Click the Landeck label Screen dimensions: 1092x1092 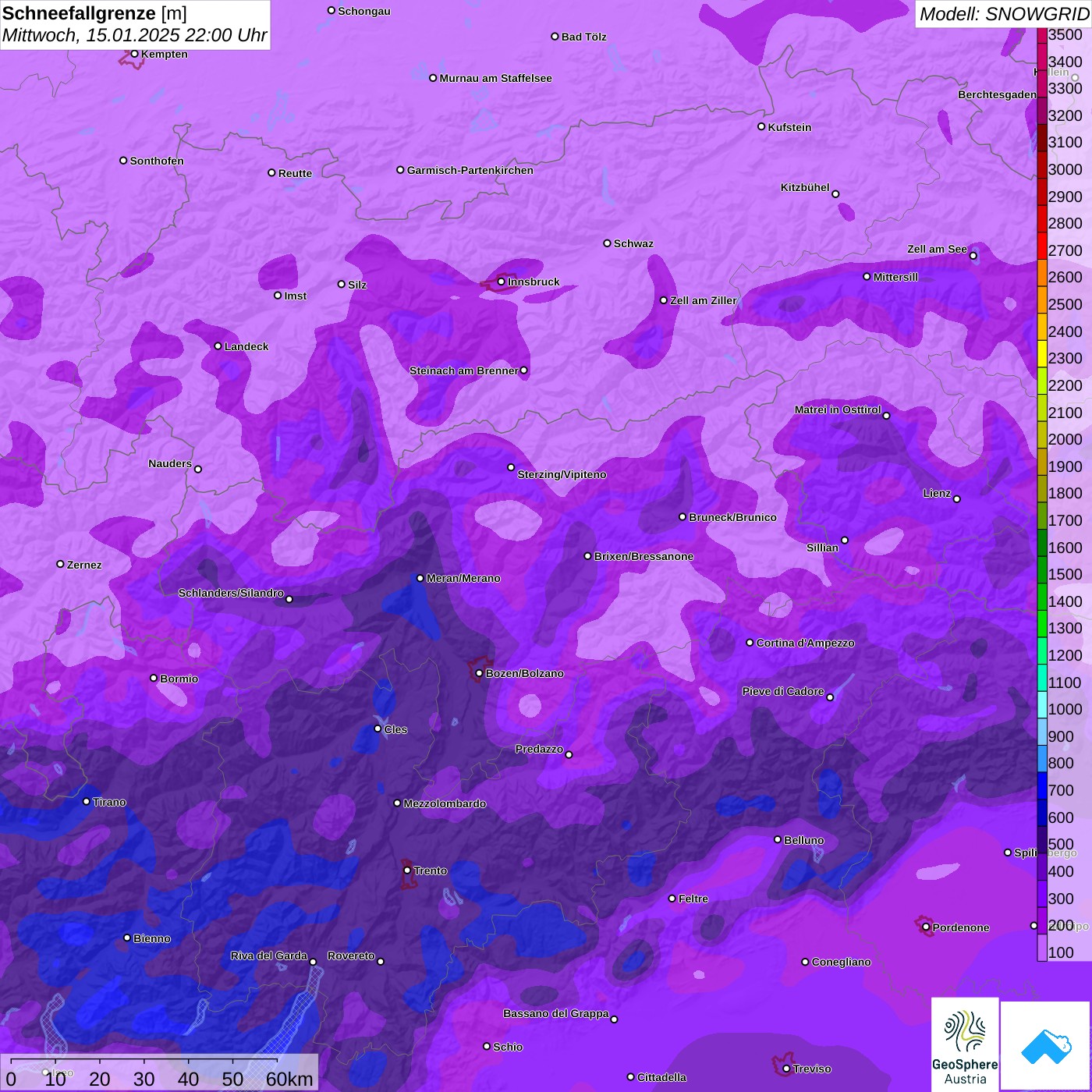pos(246,346)
